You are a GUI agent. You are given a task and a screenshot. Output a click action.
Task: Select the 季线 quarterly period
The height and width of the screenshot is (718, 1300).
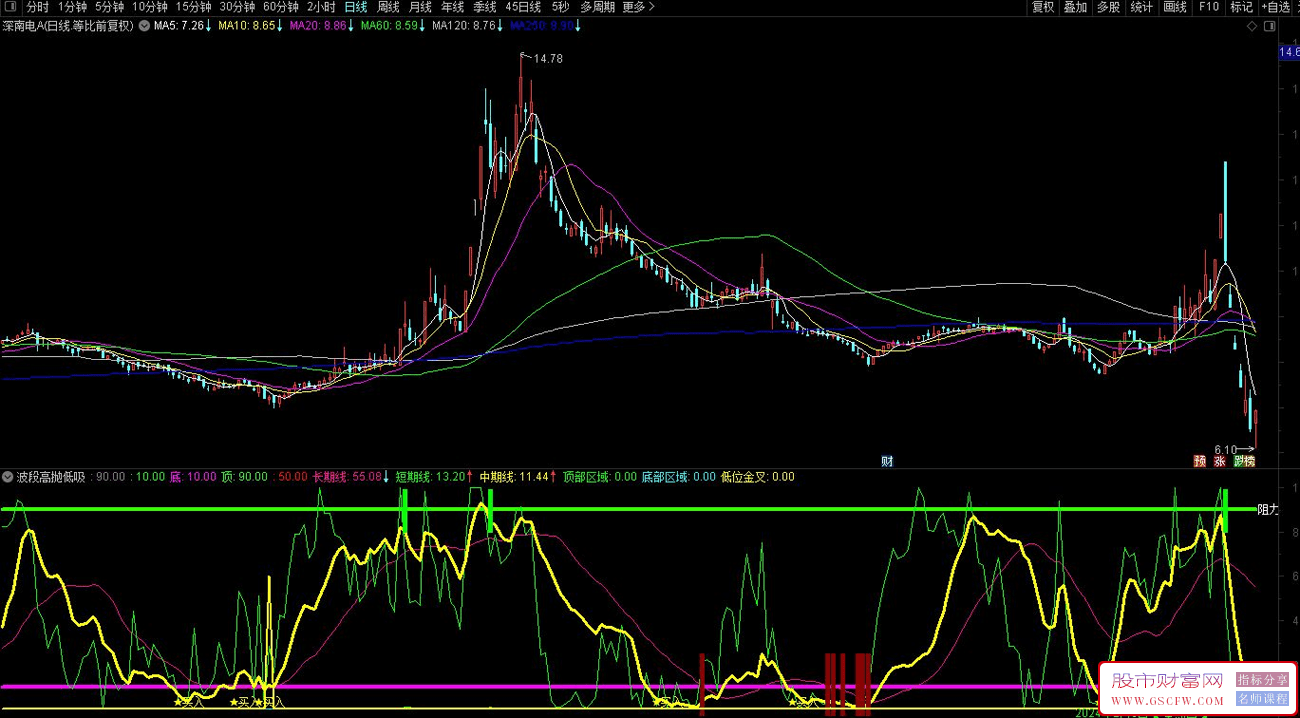pyautogui.click(x=485, y=7)
